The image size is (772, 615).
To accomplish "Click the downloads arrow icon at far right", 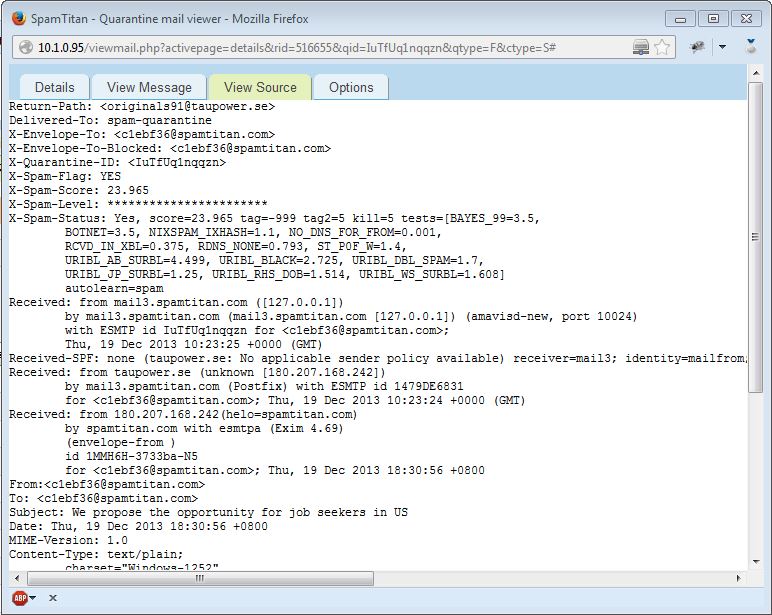I will click(x=750, y=46).
